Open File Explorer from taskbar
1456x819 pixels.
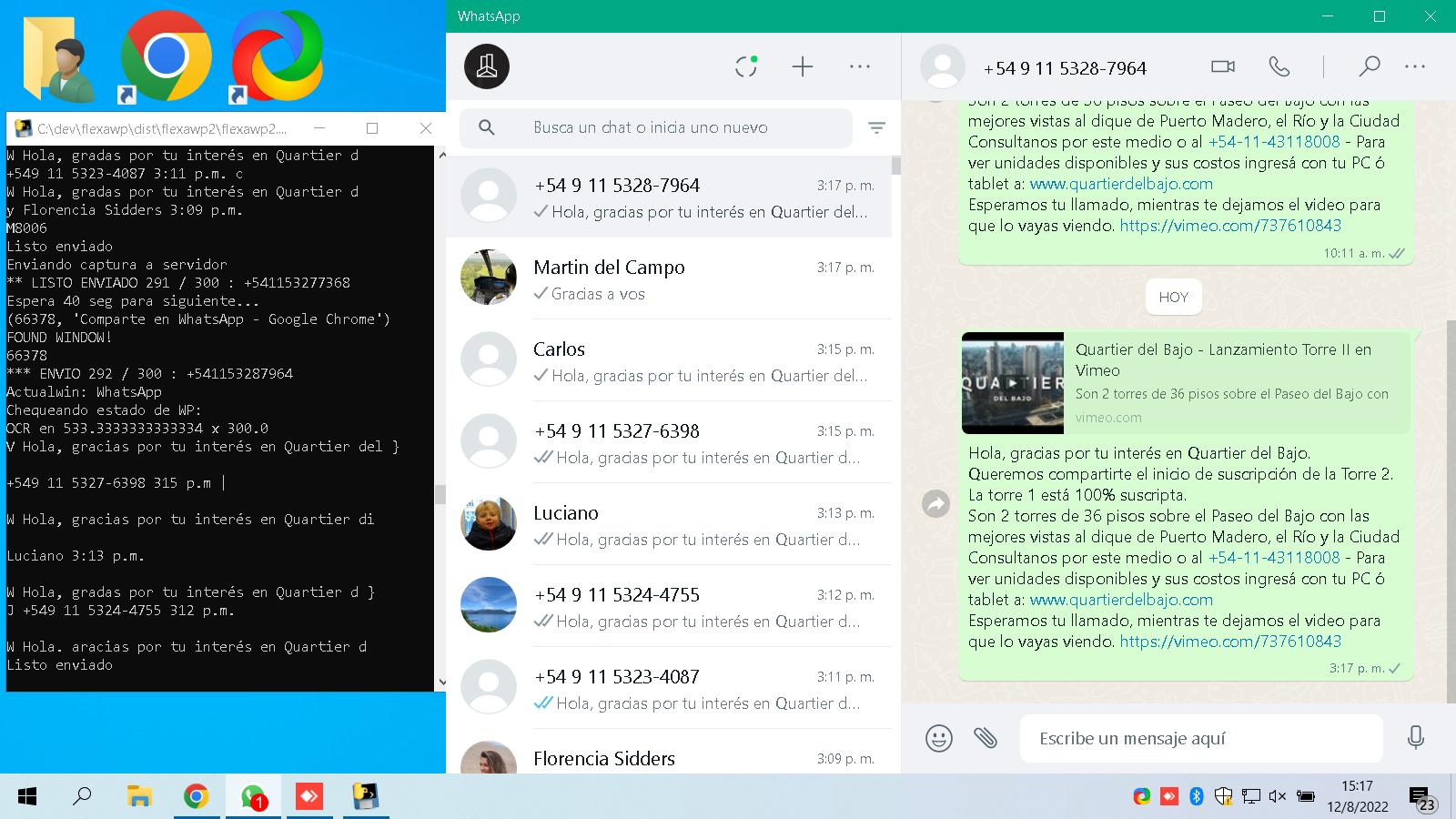[x=138, y=797]
